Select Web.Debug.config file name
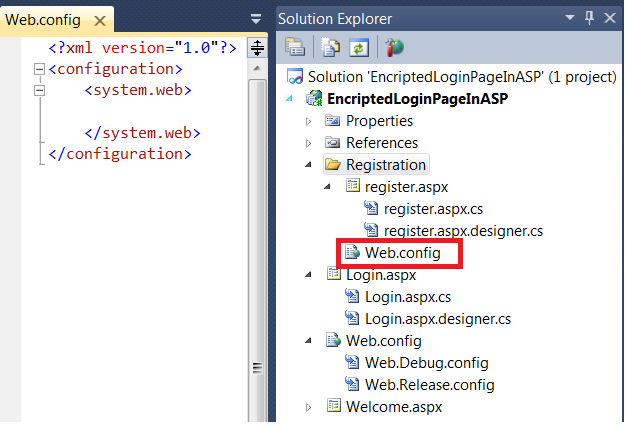 [426, 363]
